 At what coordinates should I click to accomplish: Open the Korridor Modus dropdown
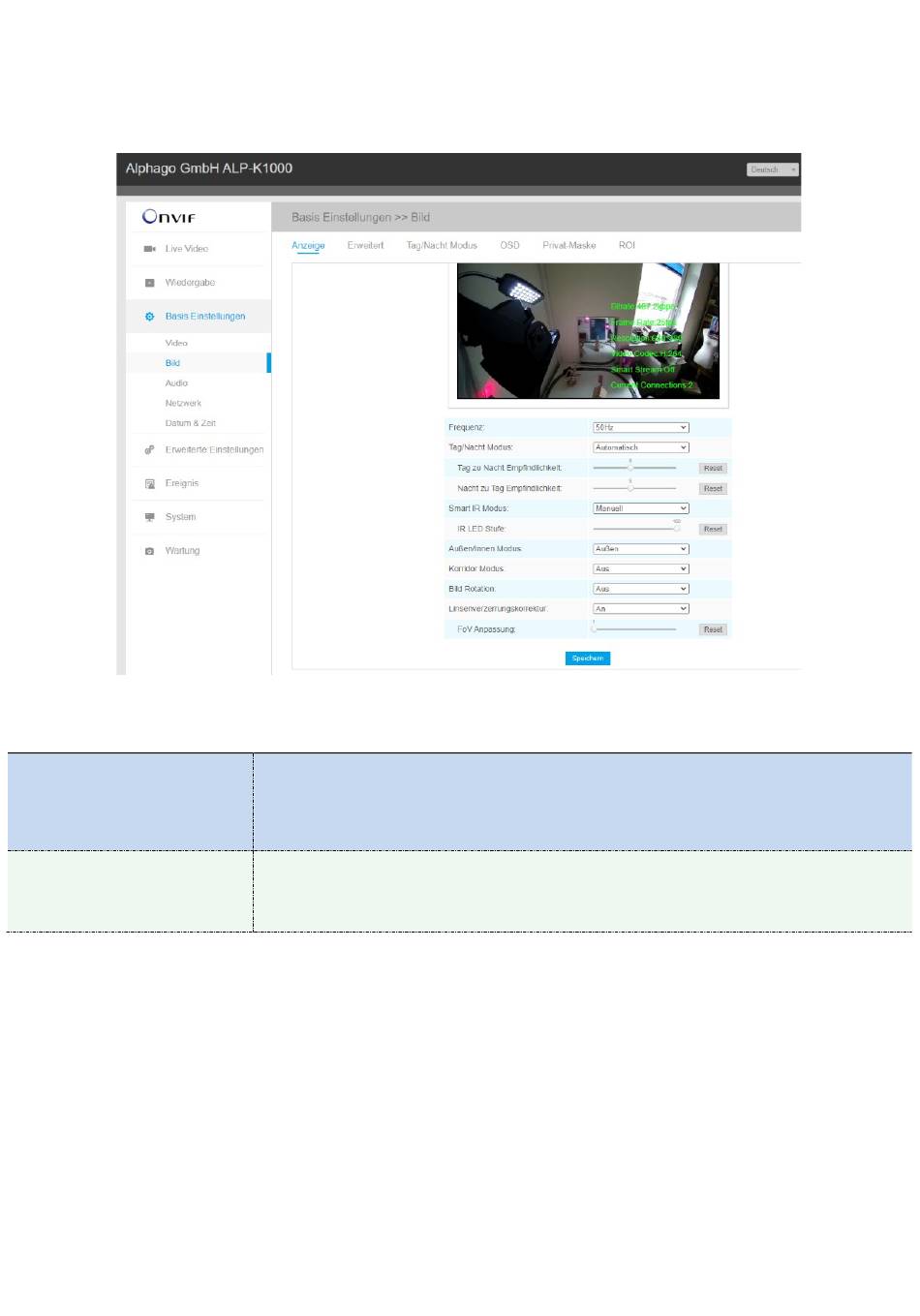[640, 568]
